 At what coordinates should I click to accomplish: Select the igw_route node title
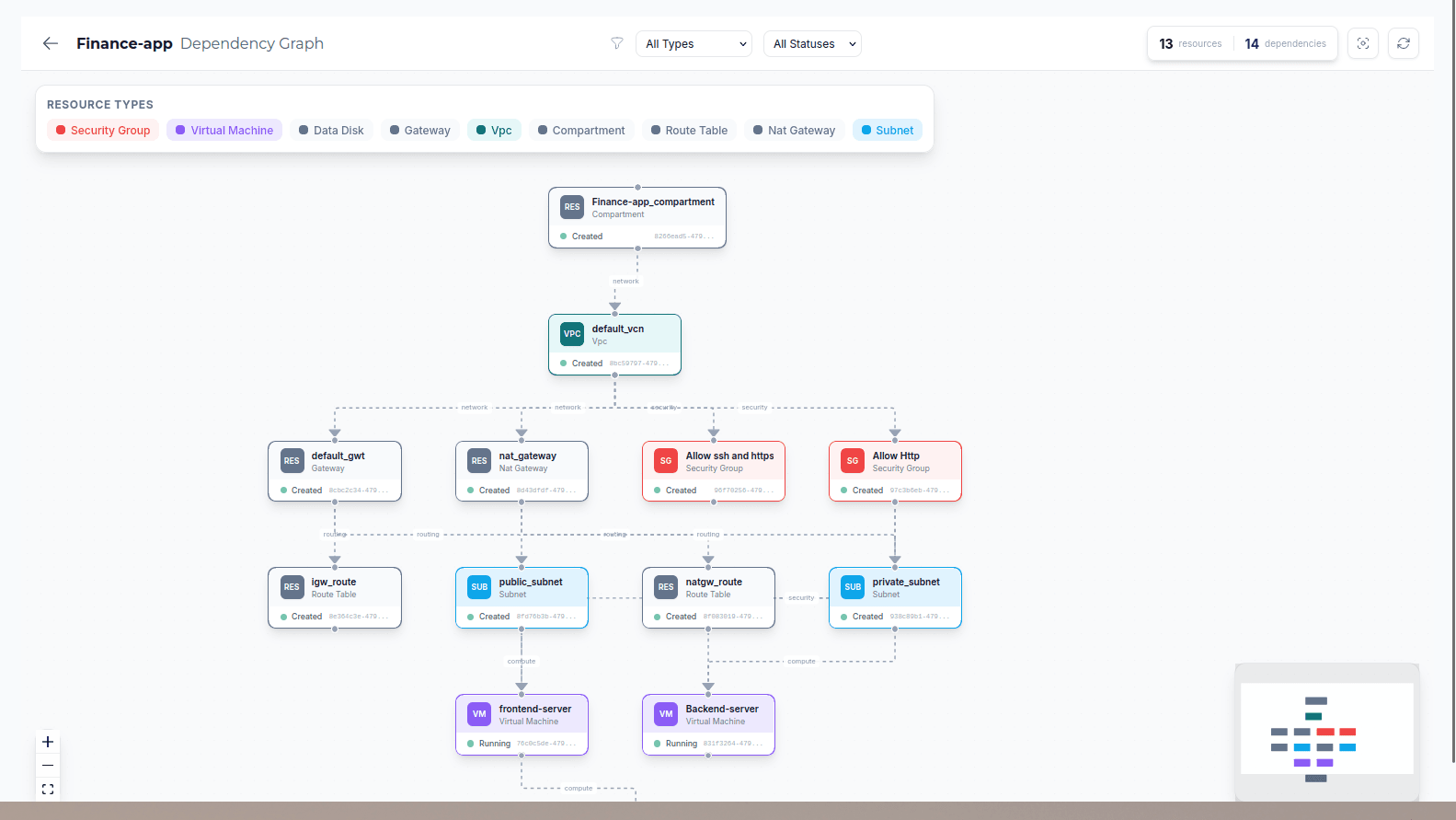point(333,582)
